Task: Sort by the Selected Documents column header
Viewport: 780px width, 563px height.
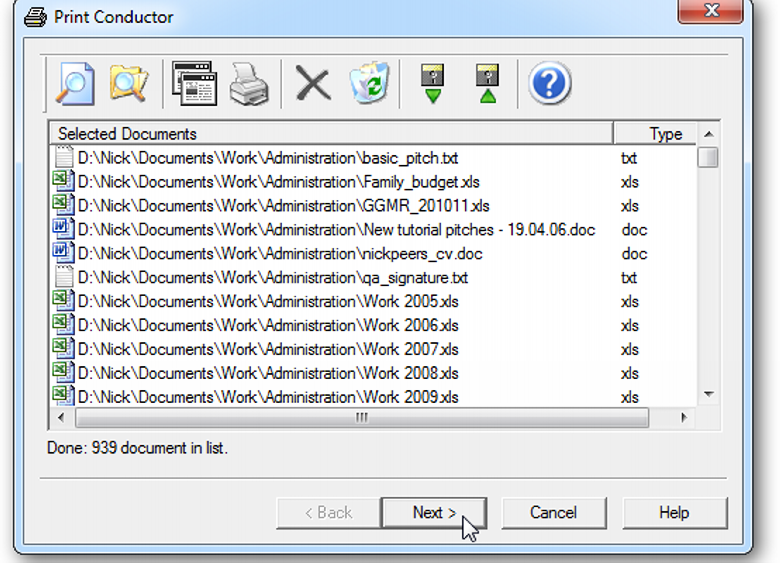Action: [x=330, y=133]
